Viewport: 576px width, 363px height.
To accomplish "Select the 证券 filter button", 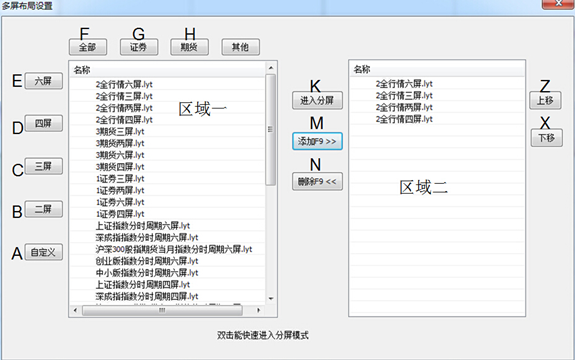I will click(x=139, y=47).
